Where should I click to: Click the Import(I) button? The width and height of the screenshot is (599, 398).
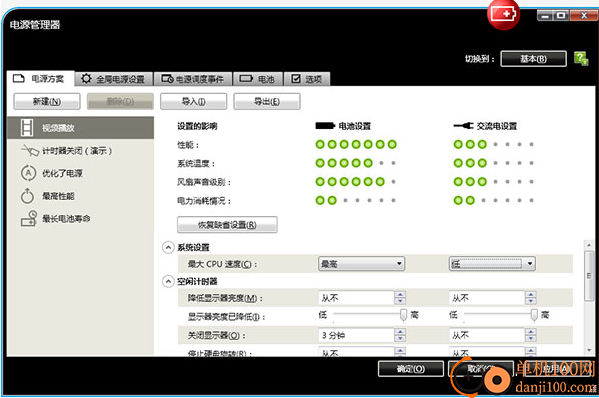(x=193, y=102)
